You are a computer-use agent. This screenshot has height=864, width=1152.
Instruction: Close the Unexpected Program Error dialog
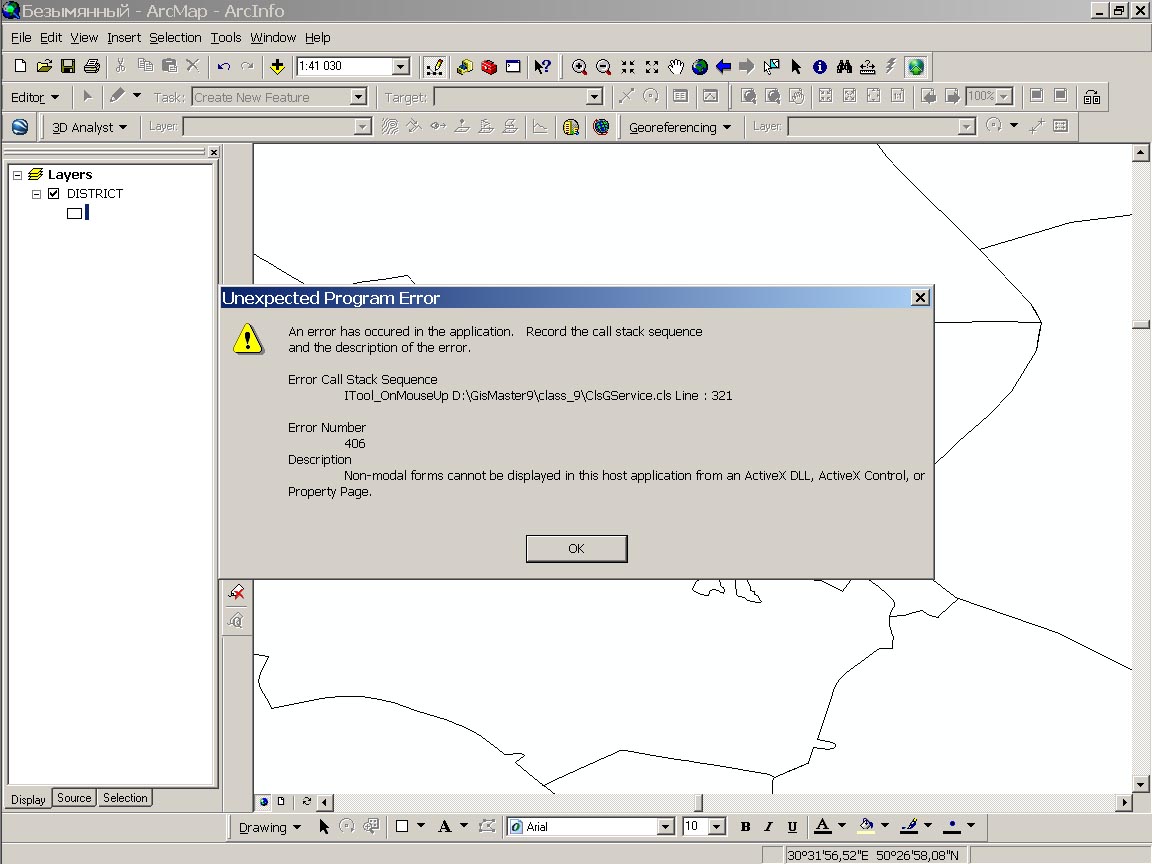[x=920, y=298]
